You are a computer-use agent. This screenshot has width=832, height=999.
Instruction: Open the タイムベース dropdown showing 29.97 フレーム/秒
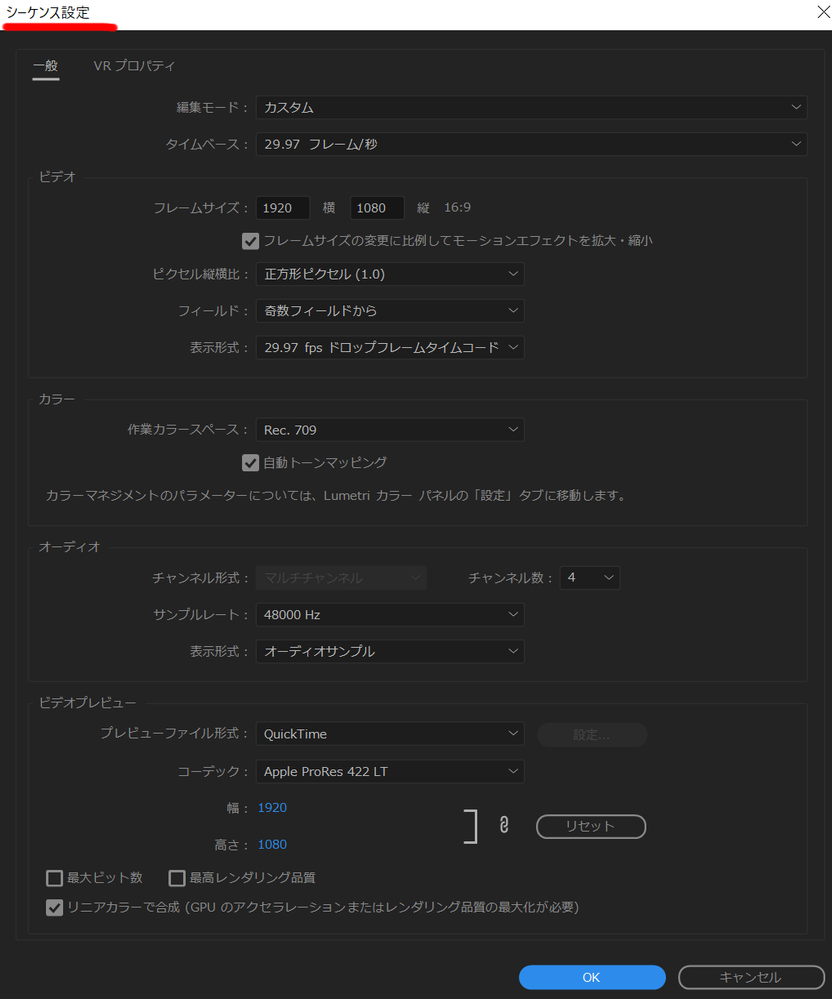pyautogui.click(x=531, y=144)
